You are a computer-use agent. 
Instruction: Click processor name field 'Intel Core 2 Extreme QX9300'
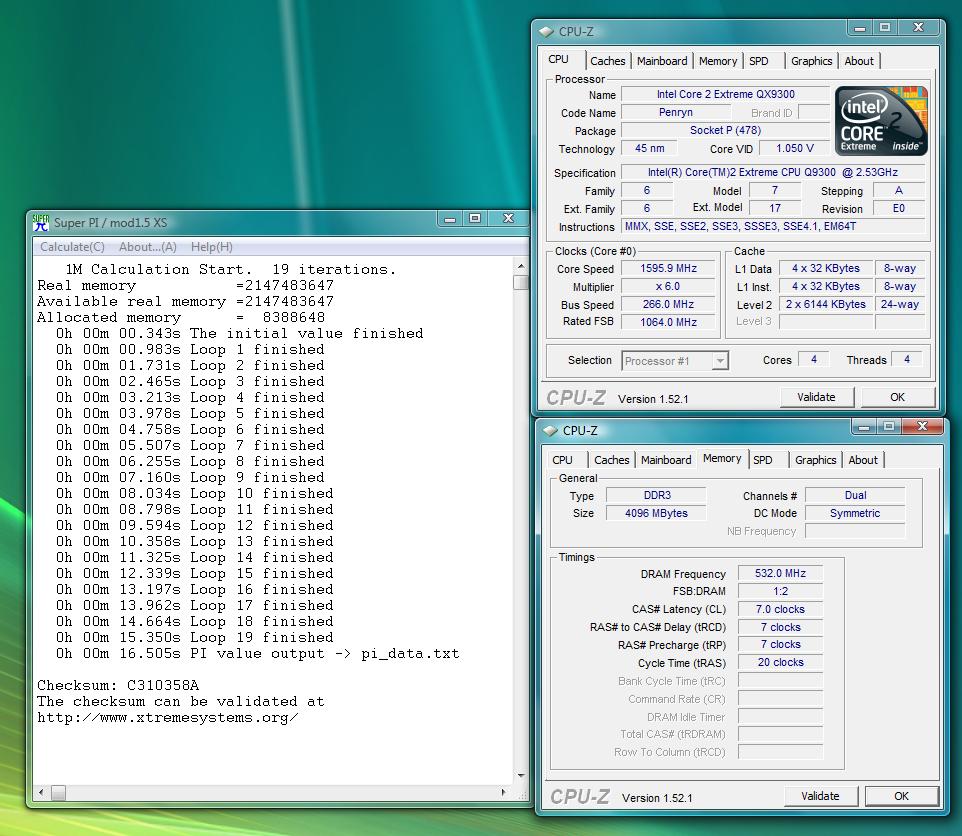click(725, 94)
